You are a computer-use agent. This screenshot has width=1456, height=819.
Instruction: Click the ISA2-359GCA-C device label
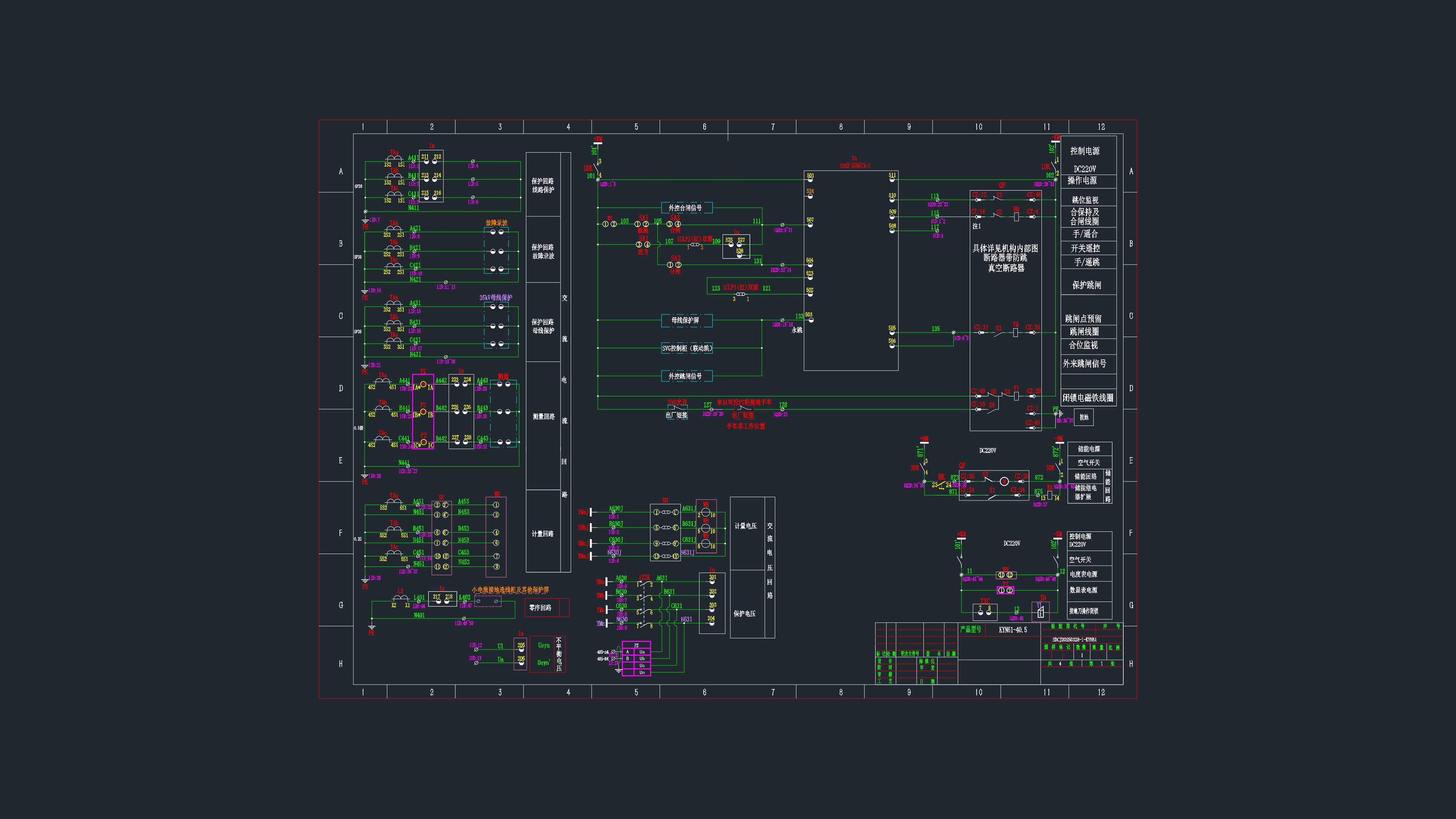pos(855,166)
